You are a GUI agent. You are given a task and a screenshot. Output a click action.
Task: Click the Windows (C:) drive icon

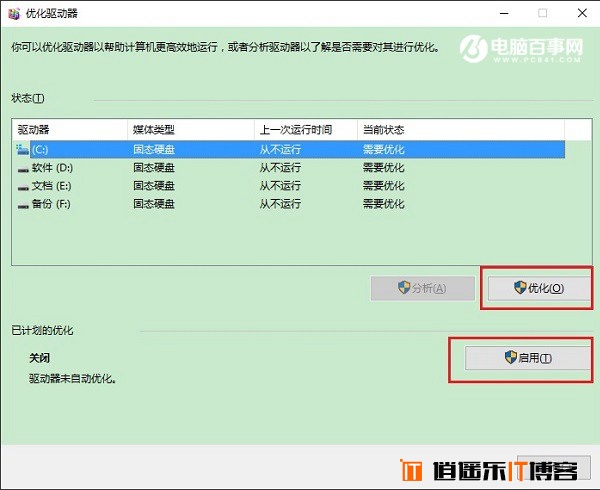22,149
